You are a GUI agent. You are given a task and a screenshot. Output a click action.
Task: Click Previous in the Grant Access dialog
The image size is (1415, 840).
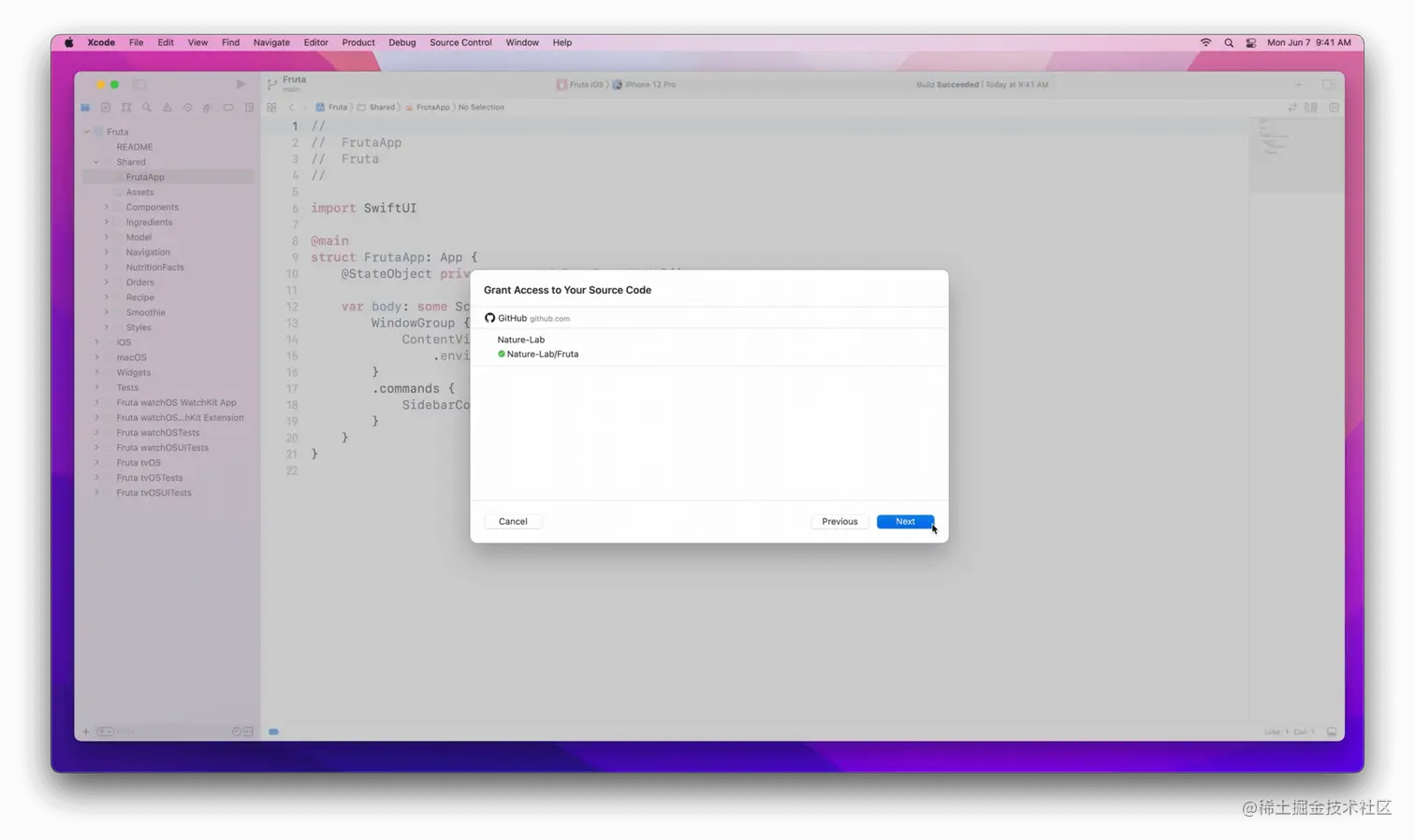click(839, 521)
